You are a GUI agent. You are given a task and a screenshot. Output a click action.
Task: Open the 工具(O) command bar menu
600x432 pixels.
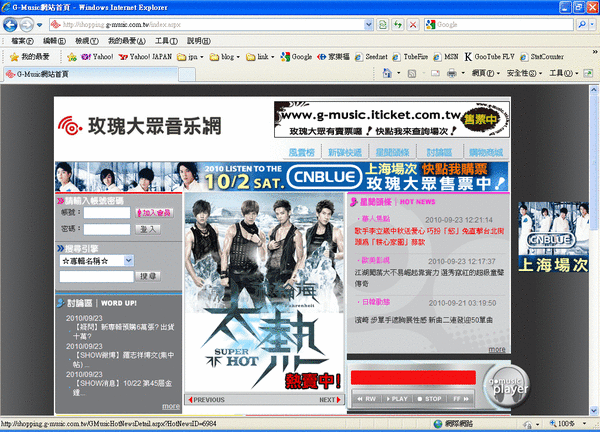pyautogui.click(x=564, y=73)
